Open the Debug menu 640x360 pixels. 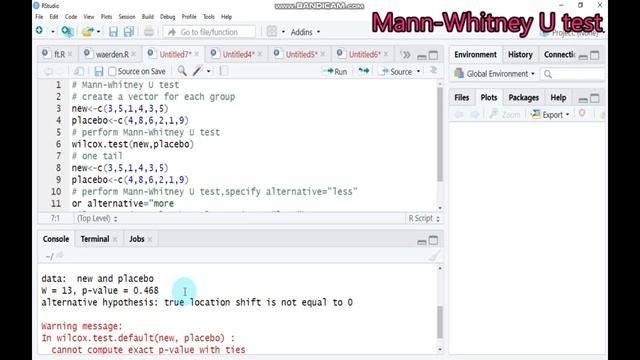tap(167, 17)
